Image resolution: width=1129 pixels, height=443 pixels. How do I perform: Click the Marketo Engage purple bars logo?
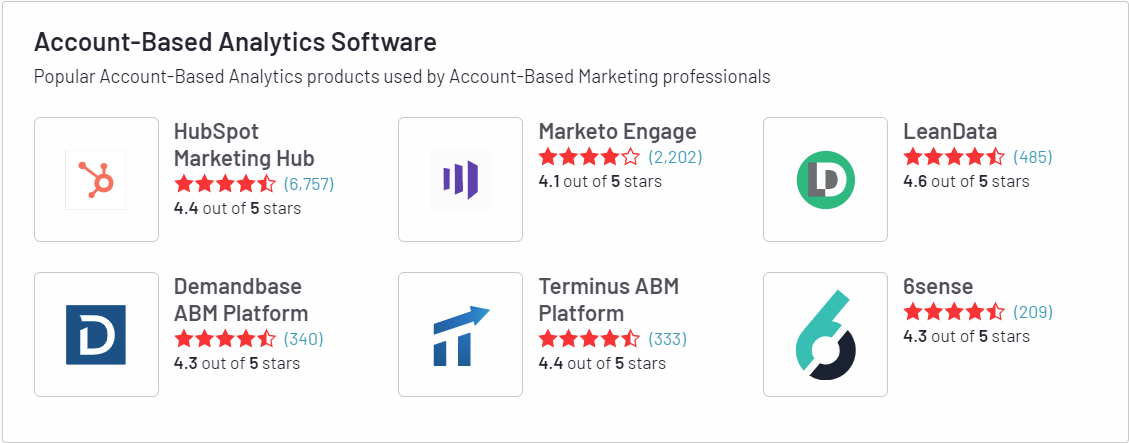click(460, 179)
